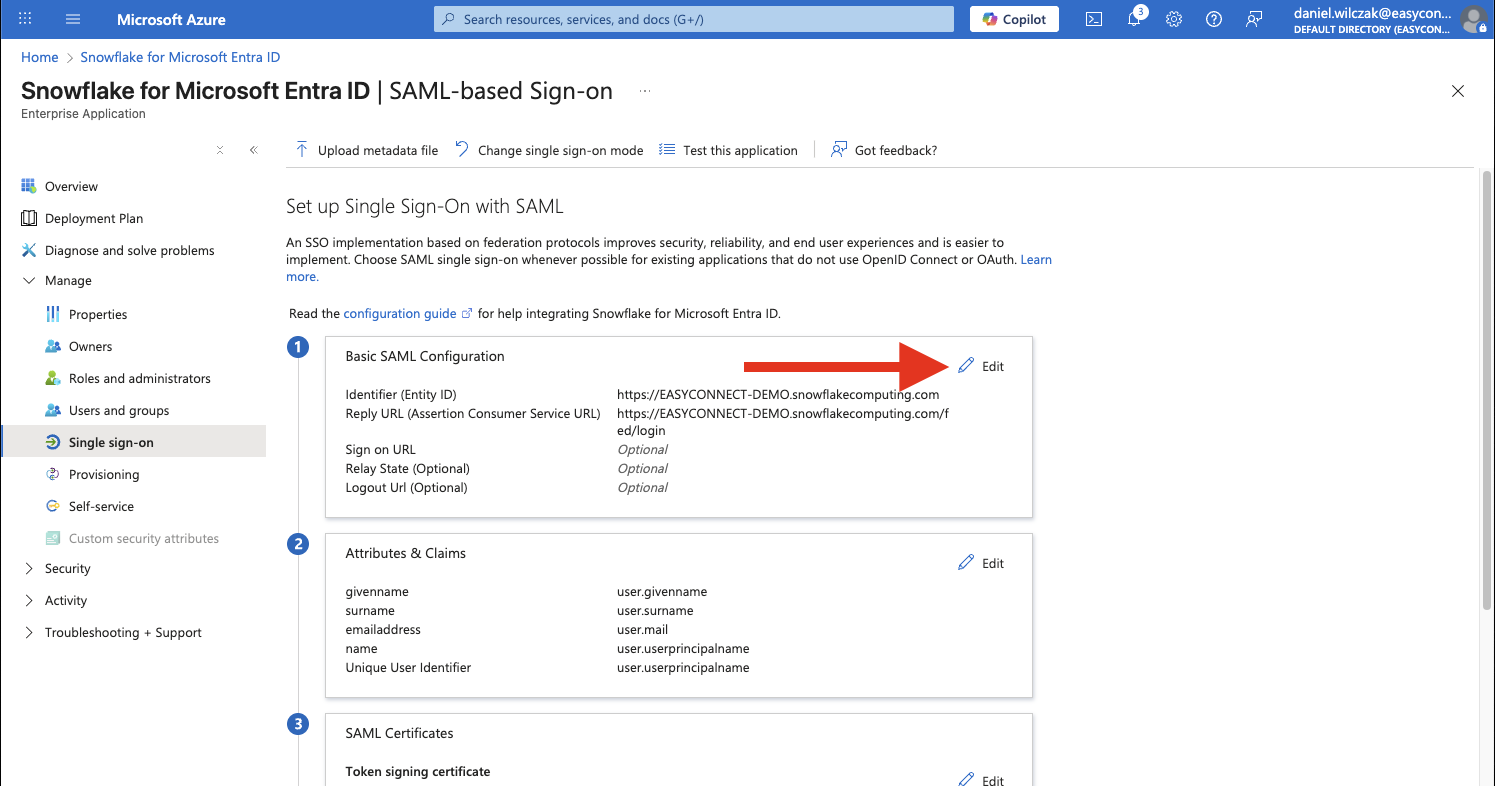Open the portal settings gear
Image resolution: width=1495 pixels, height=786 pixels.
click(x=1174, y=19)
